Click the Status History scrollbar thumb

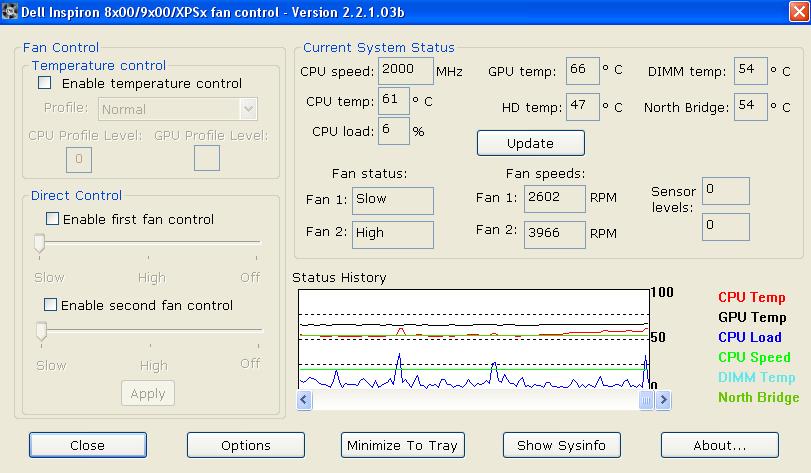(x=647, y=400)
